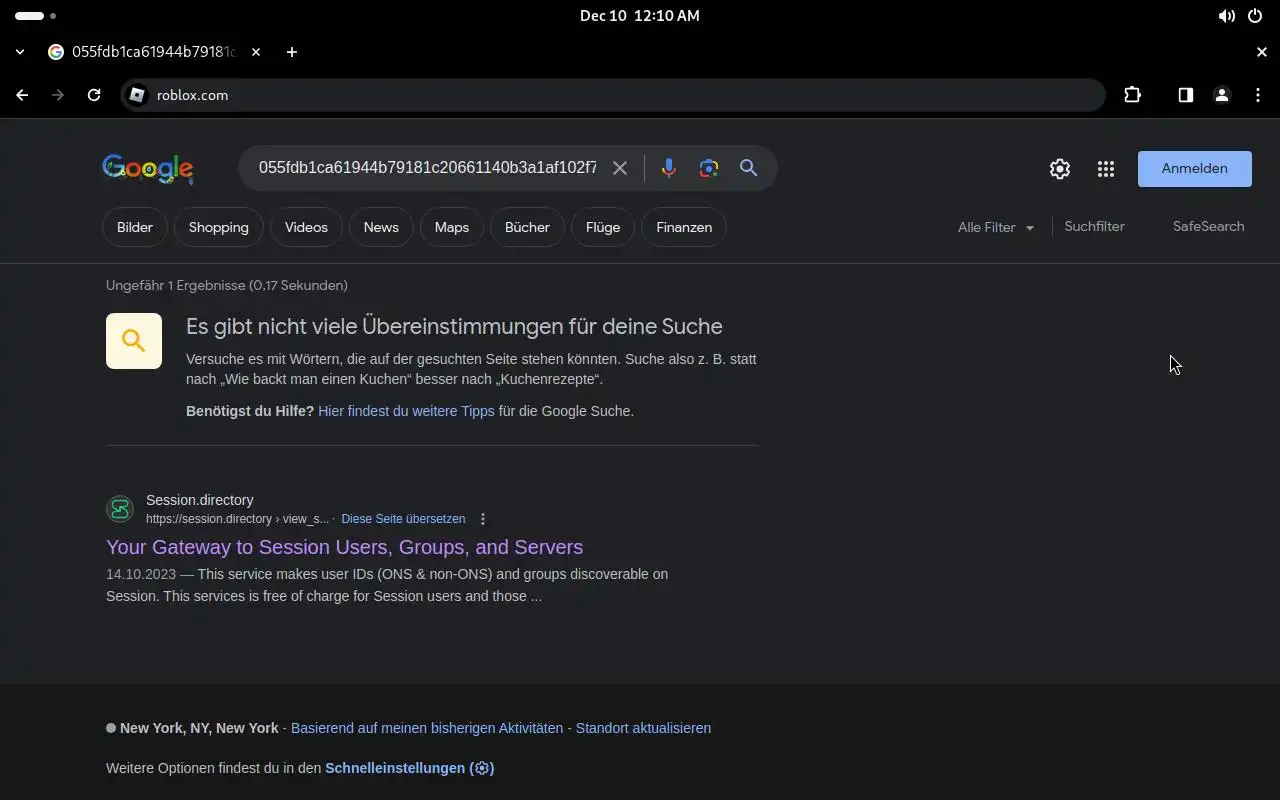Expand the Alle Filter dropdown
The width and height of the screenshot is (1280, 800).
click(996, 227)
